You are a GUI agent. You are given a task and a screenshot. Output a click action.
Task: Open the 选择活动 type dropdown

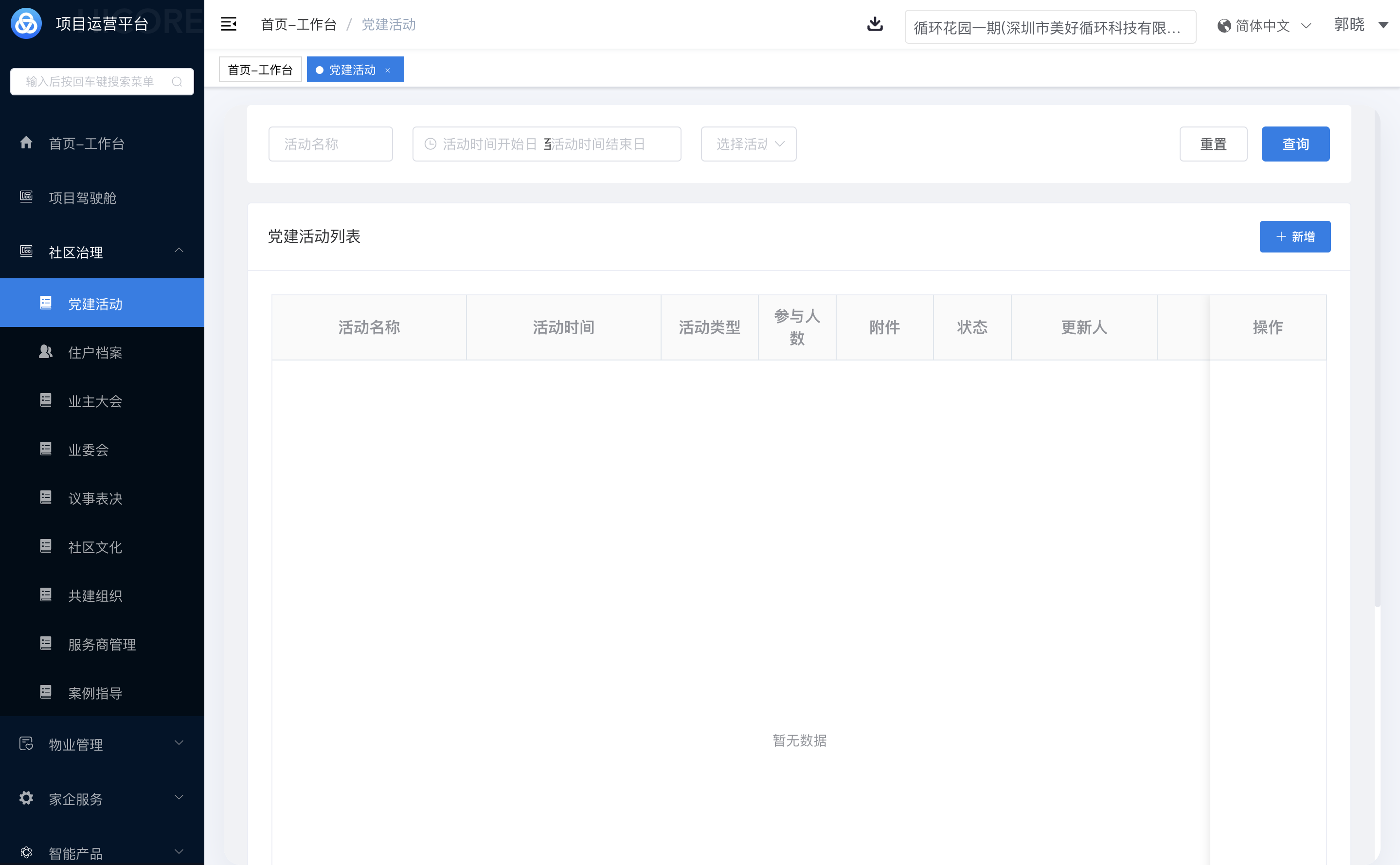(748, 144)
